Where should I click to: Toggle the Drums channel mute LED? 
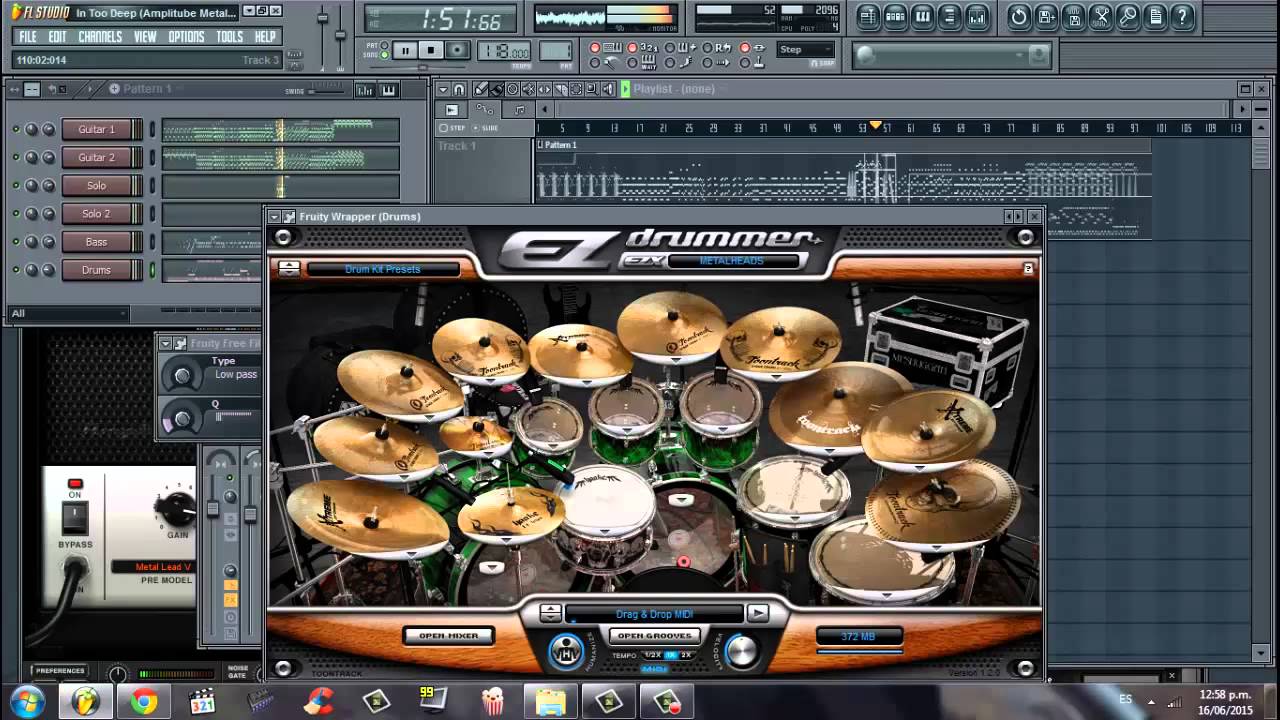click(15, 270)
